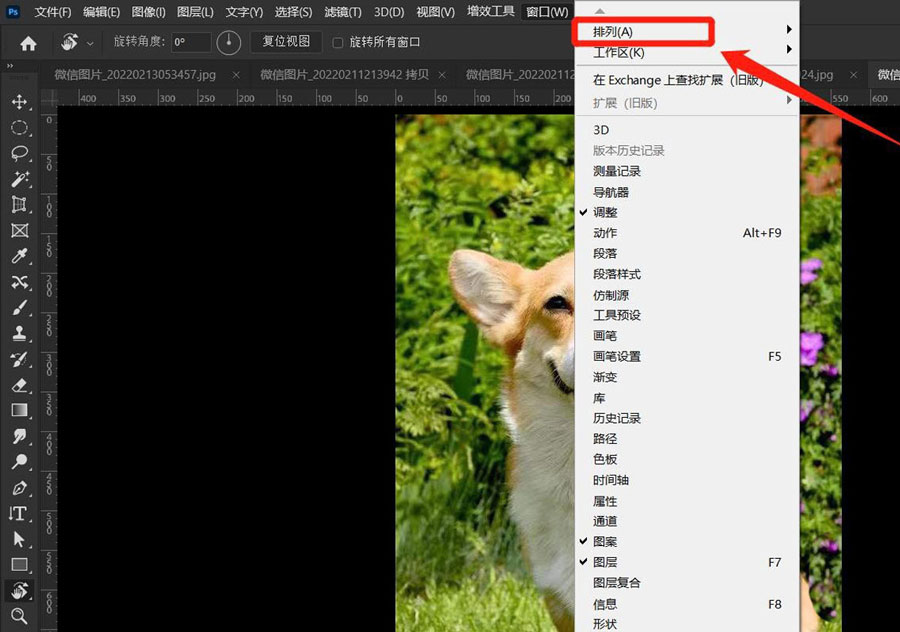The image size is (900, 632).
Task: Pick the Eyedropper tool
Action: 20,256
